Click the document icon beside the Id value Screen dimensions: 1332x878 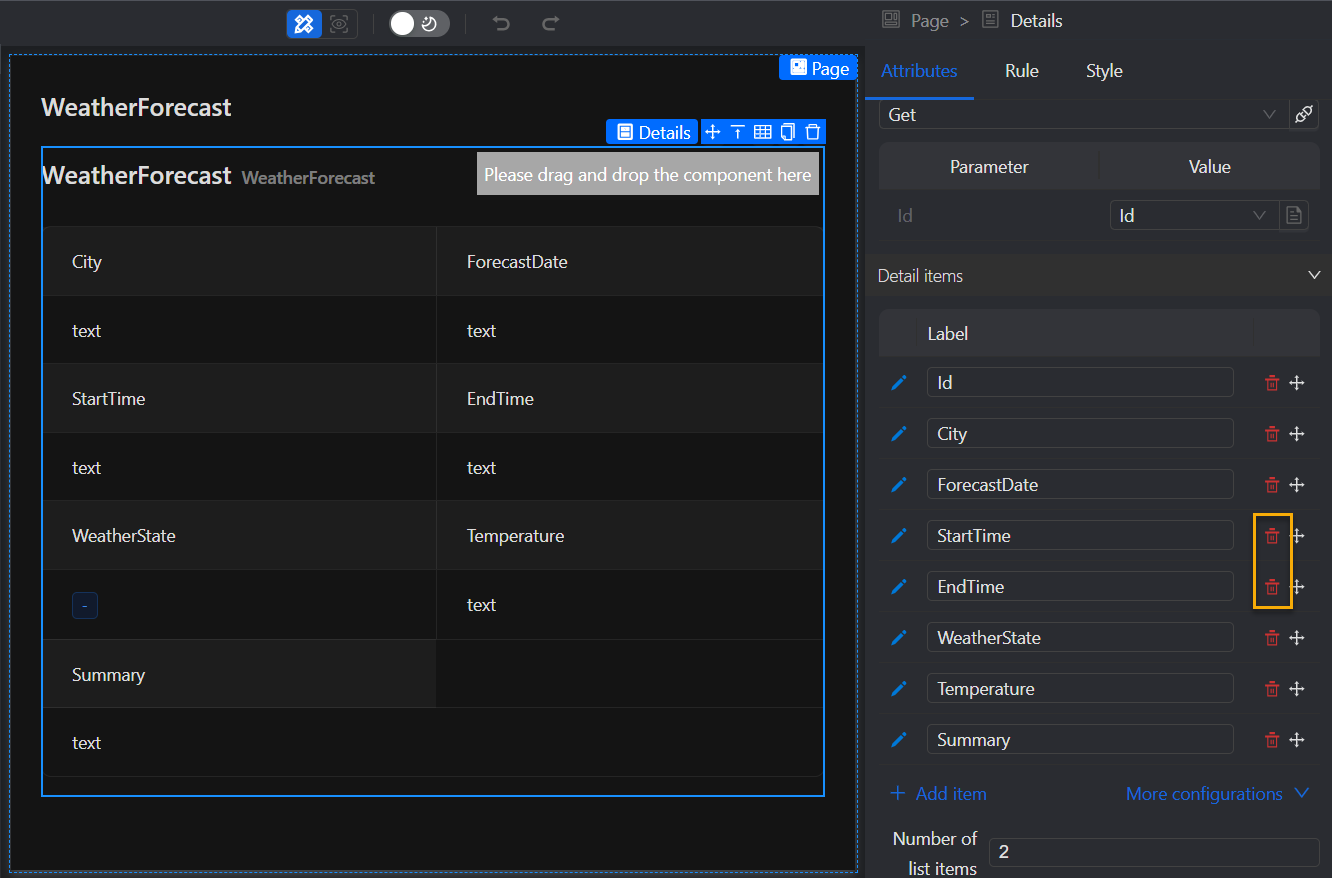point(1294,215)
